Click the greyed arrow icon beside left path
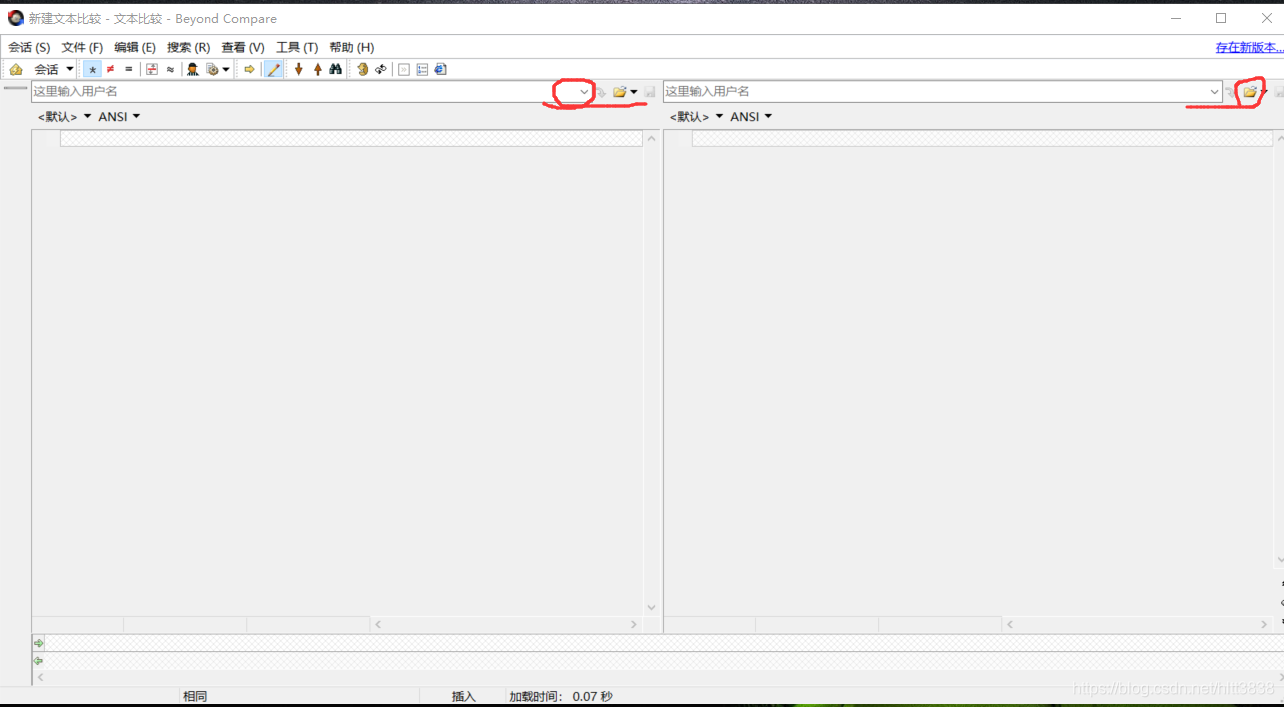1284x707 pixels. click(601, 92)
